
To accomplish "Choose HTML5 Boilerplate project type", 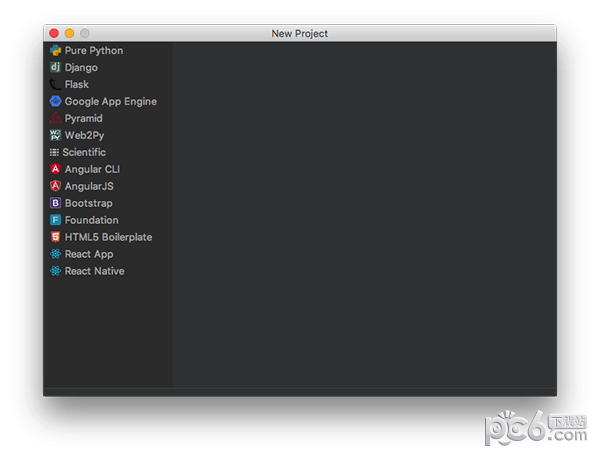I will [x=108, y=237].
